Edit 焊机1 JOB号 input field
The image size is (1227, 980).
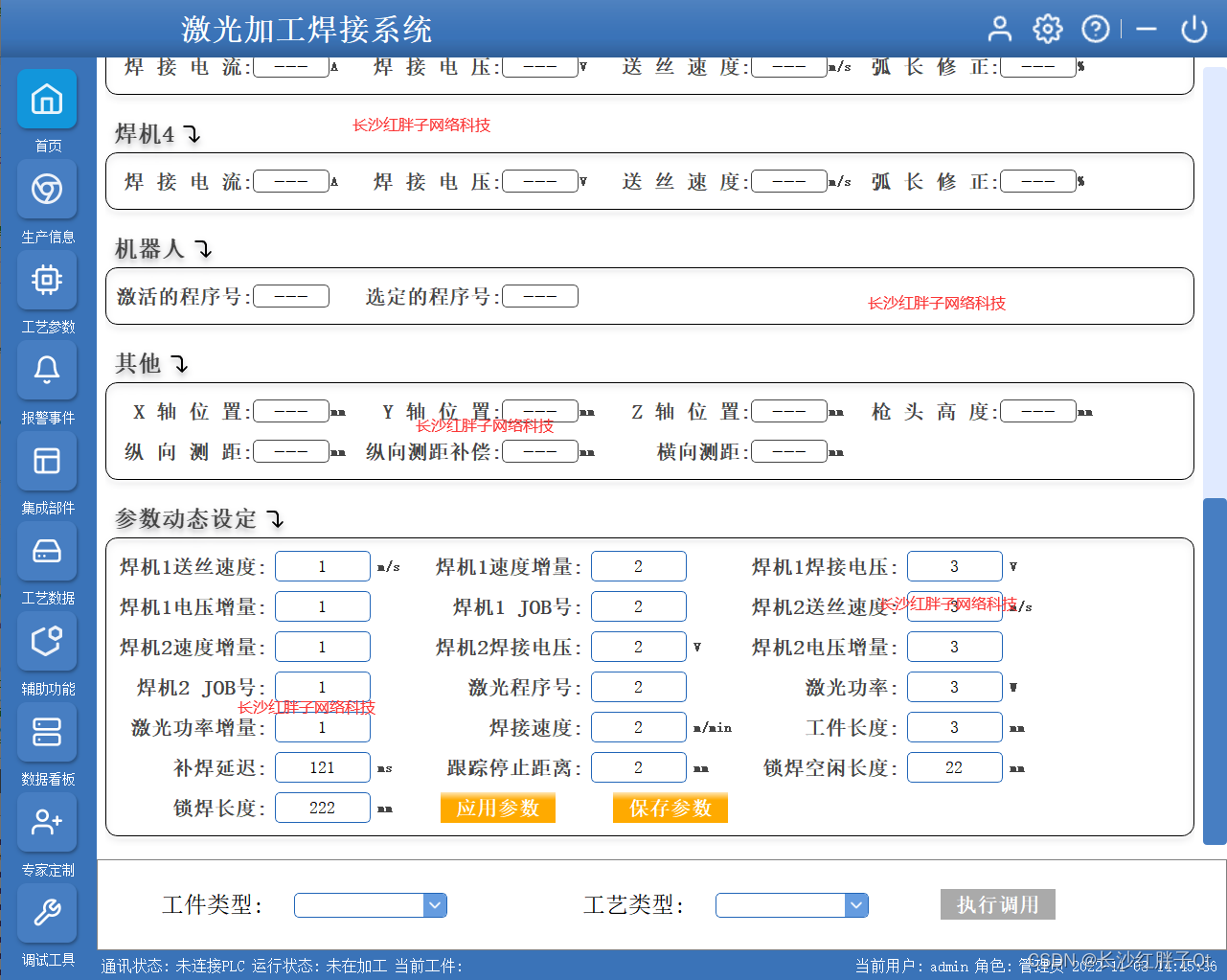point(639,606)
